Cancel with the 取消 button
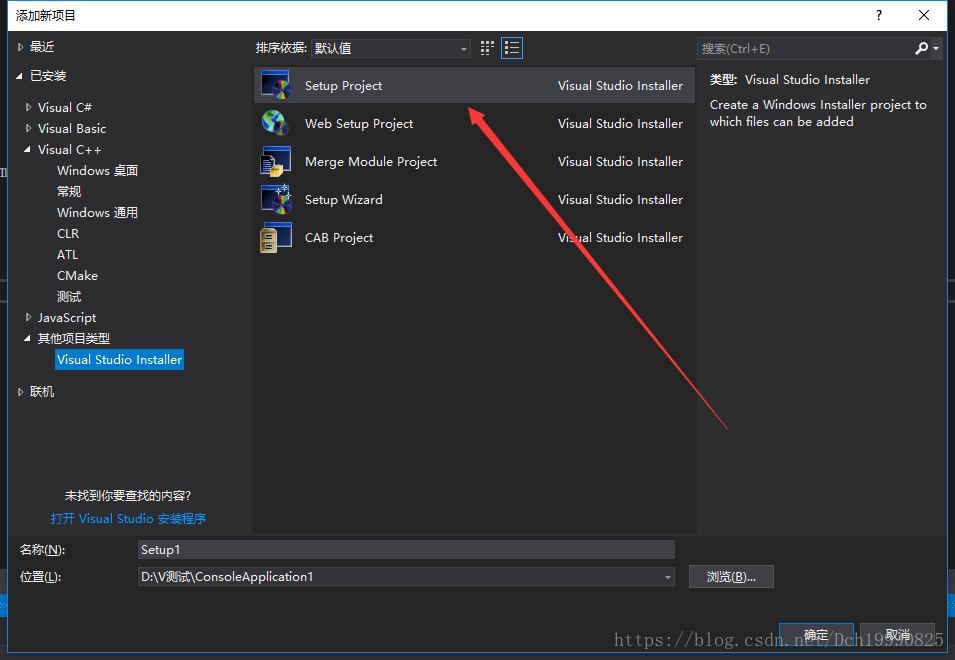This screenshot has width=955, height=660. (898, 635)
